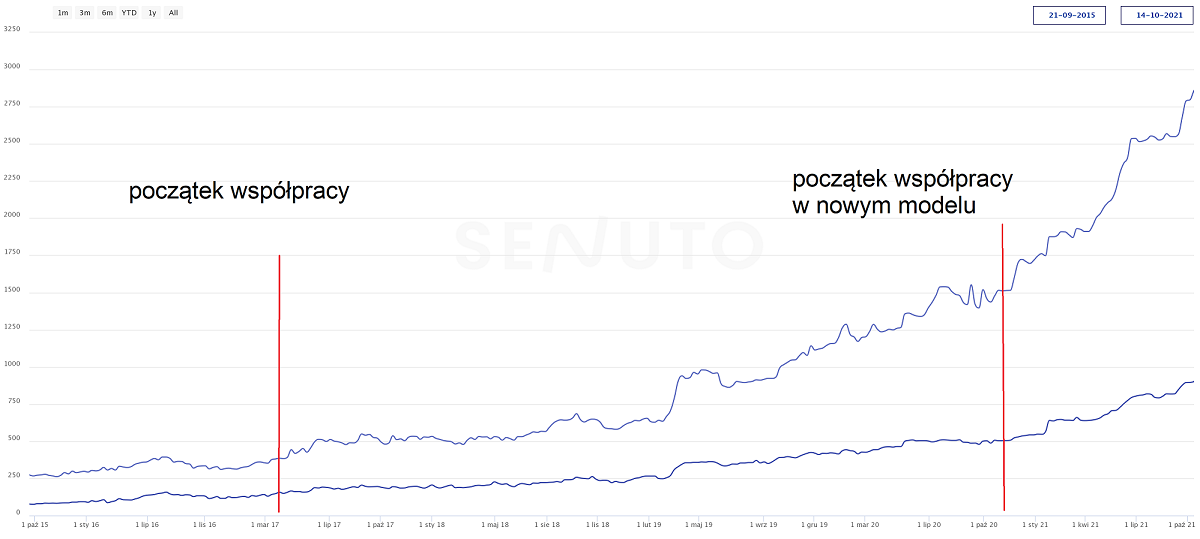The width and height of the screenshot is (1200, 539).
Task: Choose the 6m time range
Action: coord(107,13)
